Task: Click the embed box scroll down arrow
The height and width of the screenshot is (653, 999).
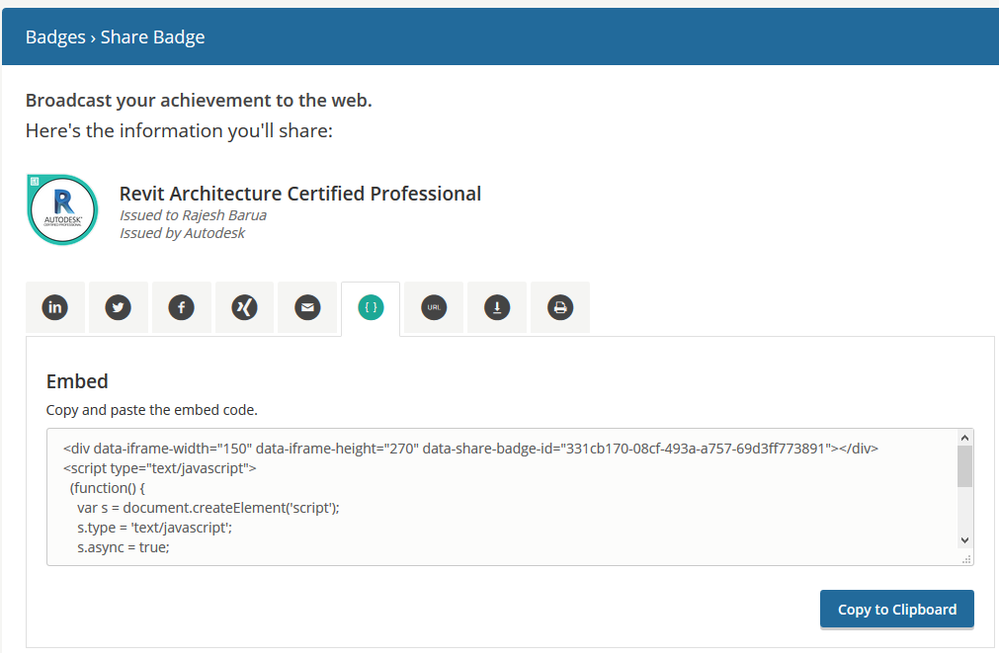Action: pyautogui.click(x=965, y=540)
